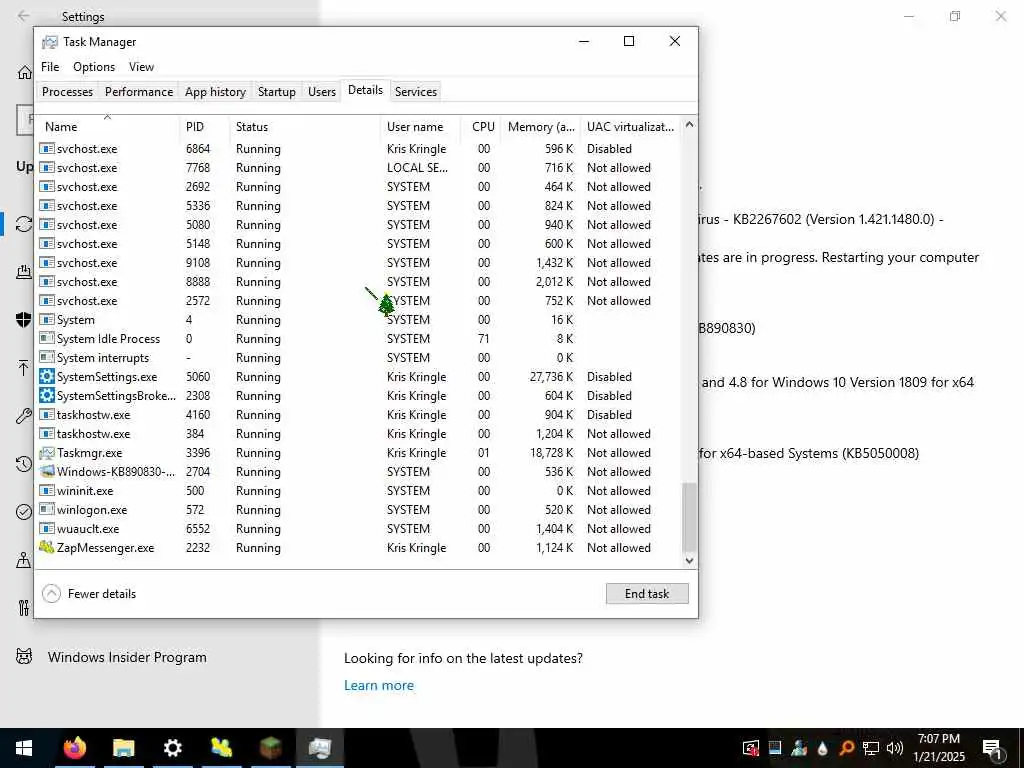Click scroll-up arrow of process list
The width and height of the screenshot is (1024, 768).
(689, 124)
